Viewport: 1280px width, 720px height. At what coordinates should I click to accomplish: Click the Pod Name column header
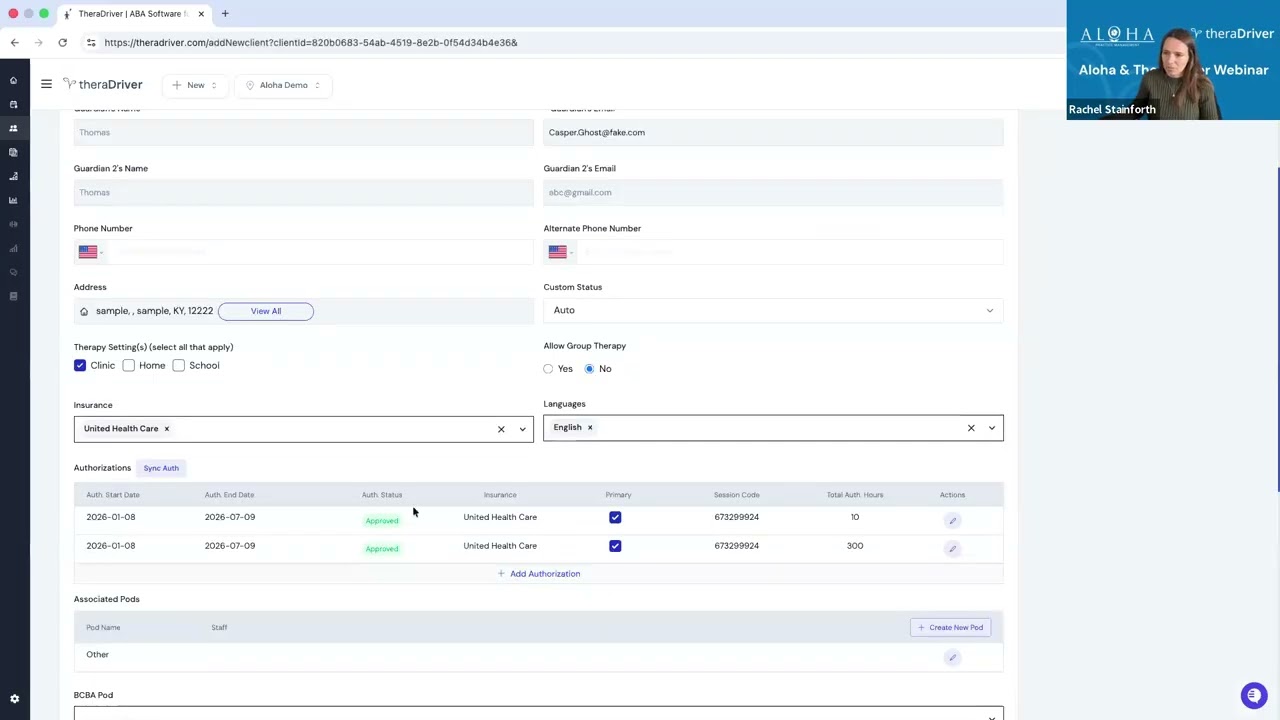[x=103, y=628]
